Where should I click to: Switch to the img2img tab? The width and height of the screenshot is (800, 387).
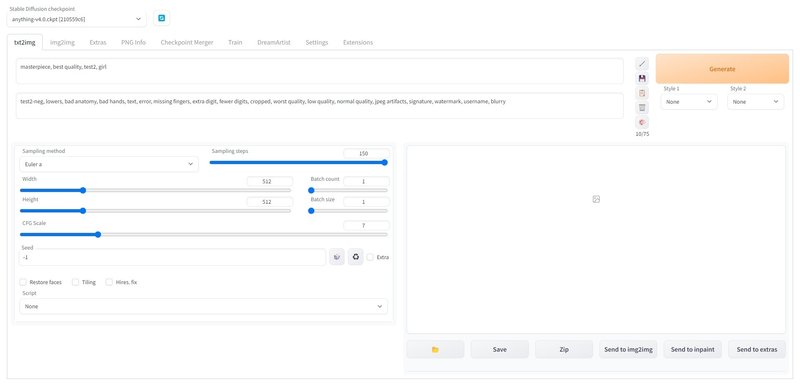tap(62, 42)
